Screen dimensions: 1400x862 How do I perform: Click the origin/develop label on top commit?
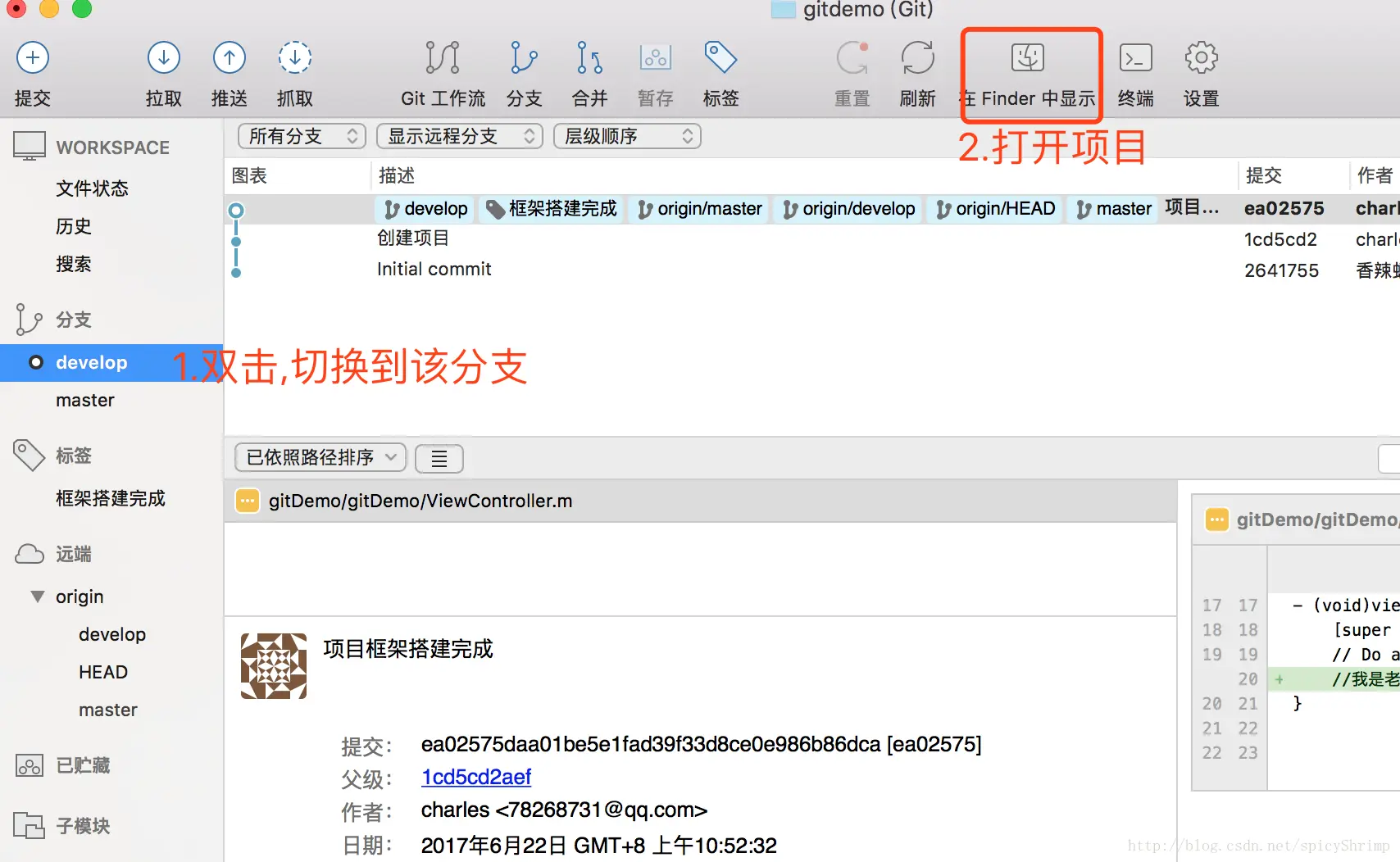pyautogui.click(x=848, y=209)
